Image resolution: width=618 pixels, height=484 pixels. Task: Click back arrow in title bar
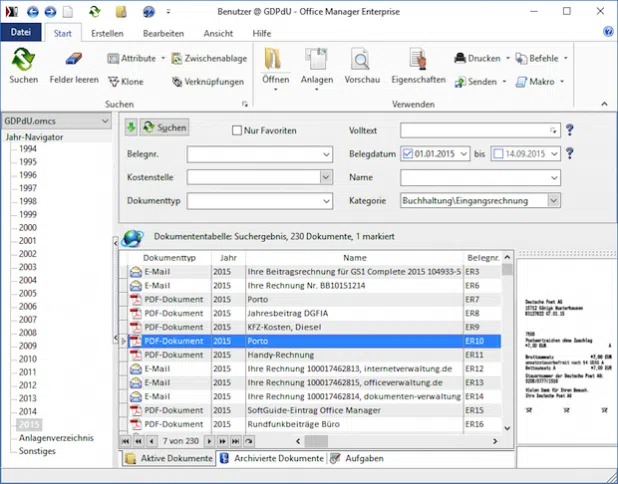pos(33,12)
